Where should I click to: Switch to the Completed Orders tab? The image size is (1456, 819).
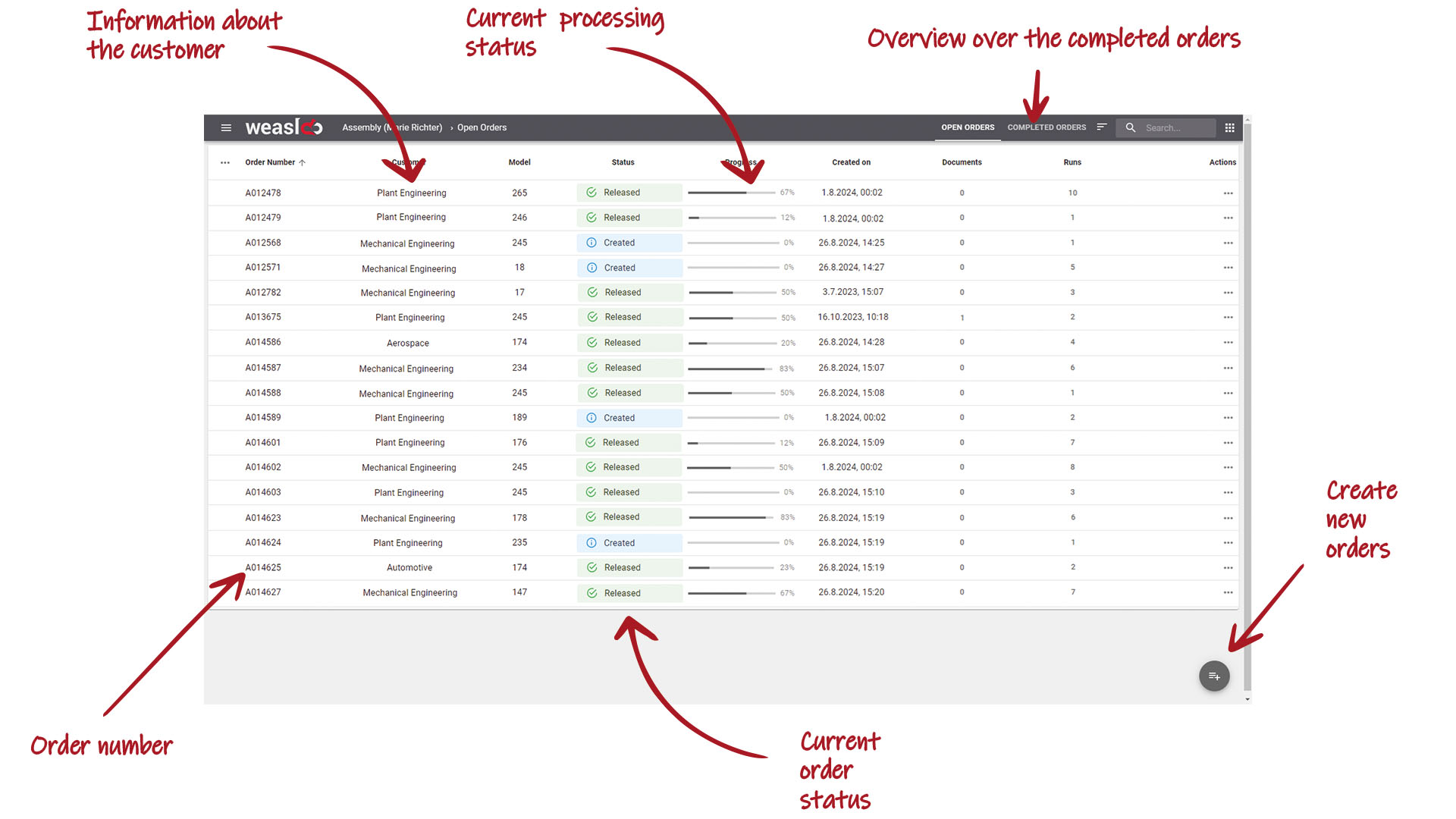point(1047,127)
